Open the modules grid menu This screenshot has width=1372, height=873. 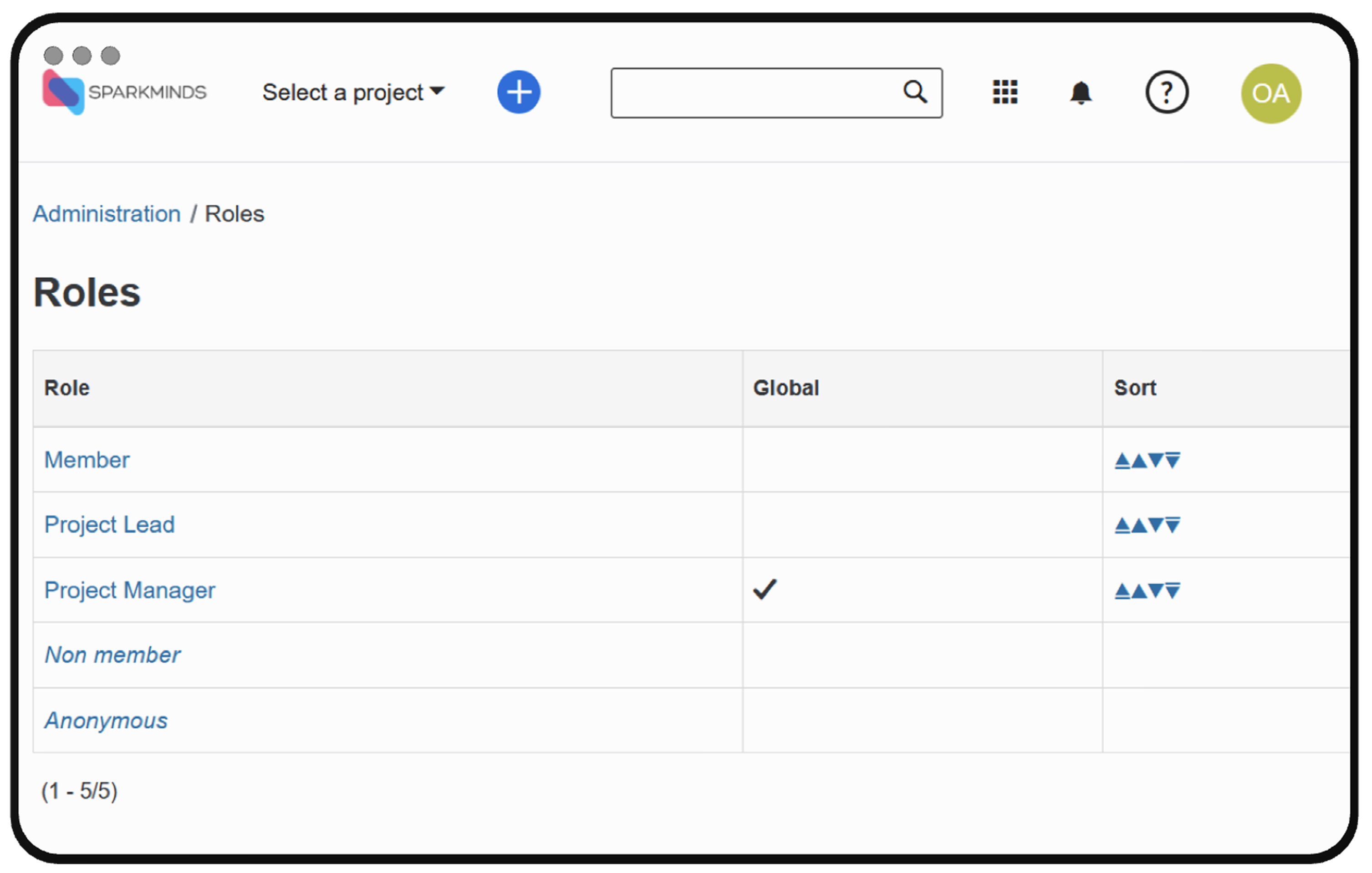(x=1005, y=92)
